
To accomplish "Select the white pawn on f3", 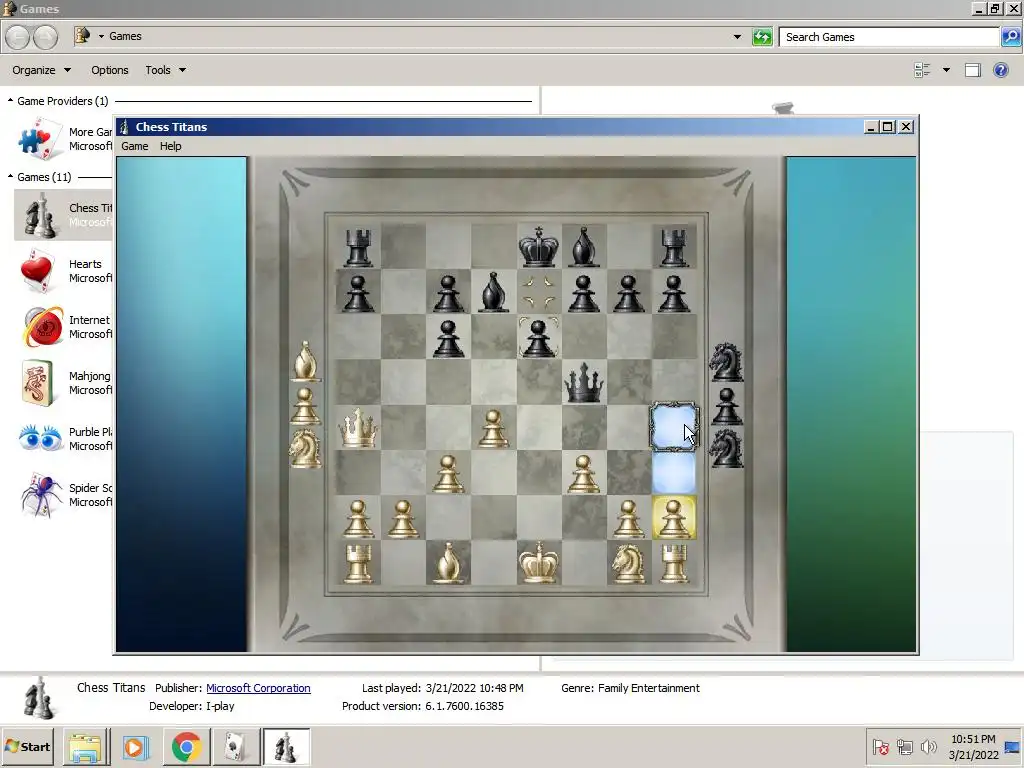I will [583, 473].
